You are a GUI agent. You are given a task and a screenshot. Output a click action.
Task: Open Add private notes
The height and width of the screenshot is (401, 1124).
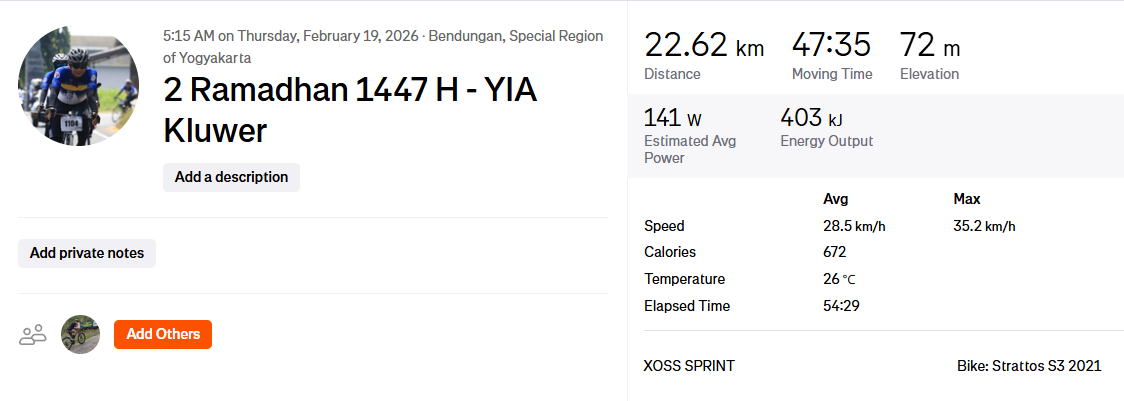tap(87, 253)
